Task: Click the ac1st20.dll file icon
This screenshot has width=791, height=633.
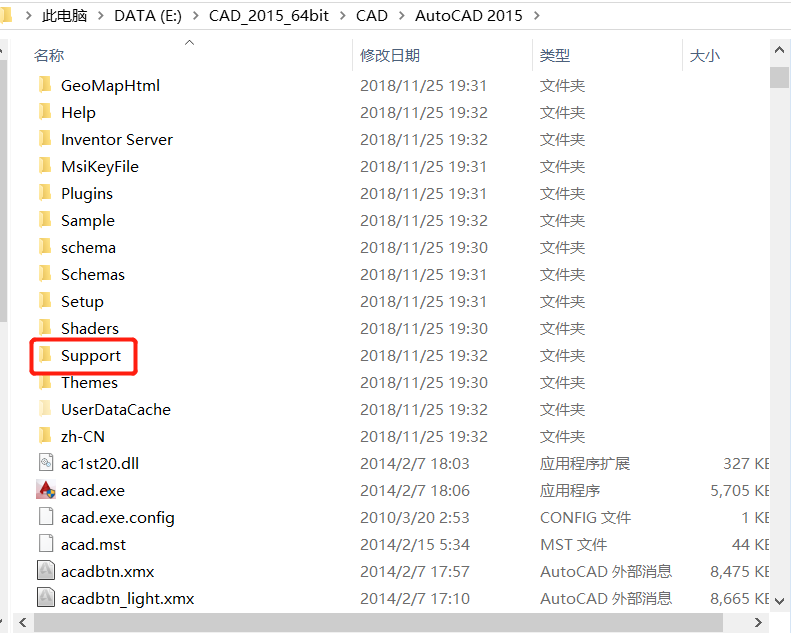Action: [46, 463]
